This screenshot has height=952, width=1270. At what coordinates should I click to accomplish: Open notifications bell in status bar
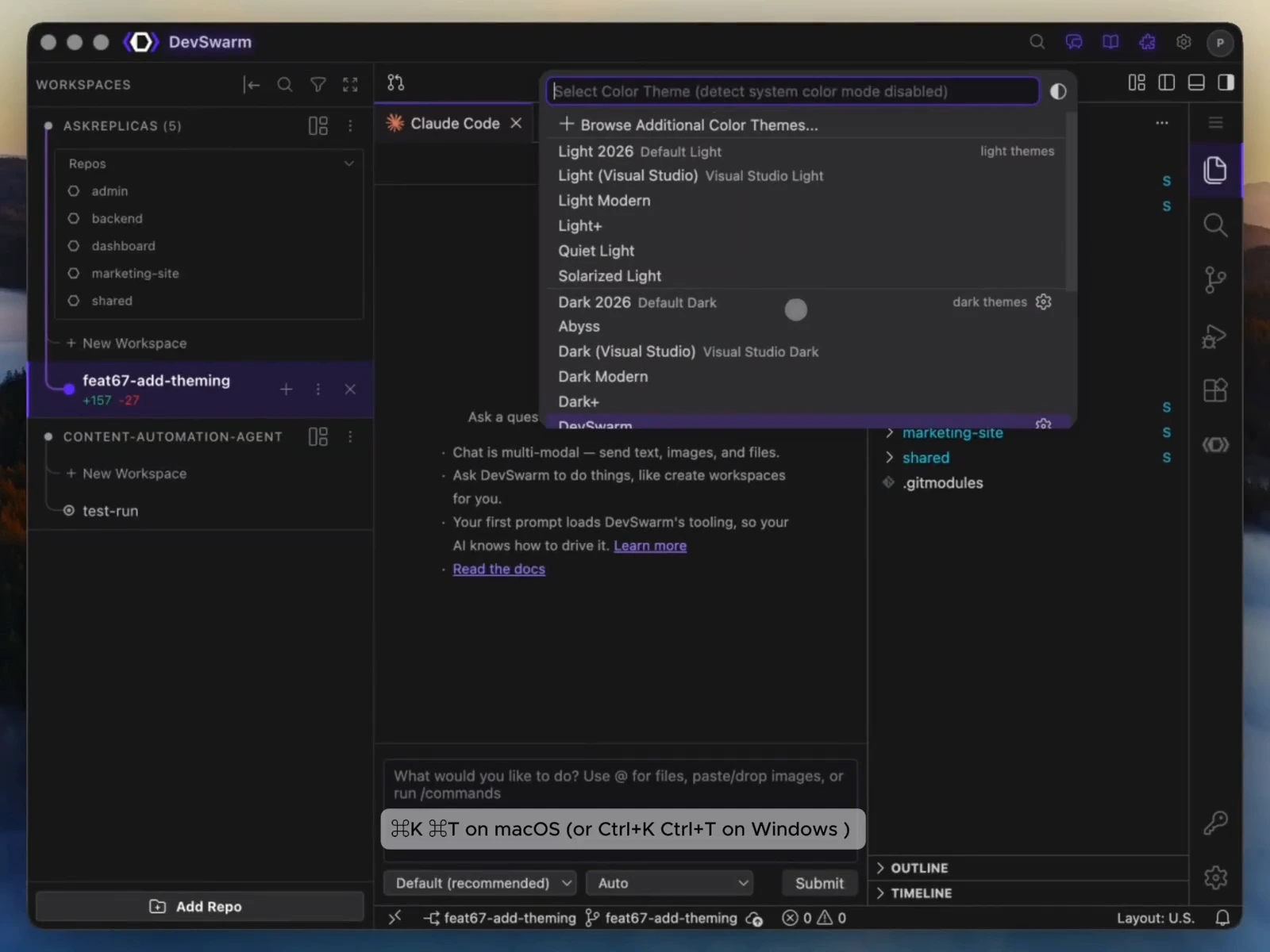(x=1222, y=918)
